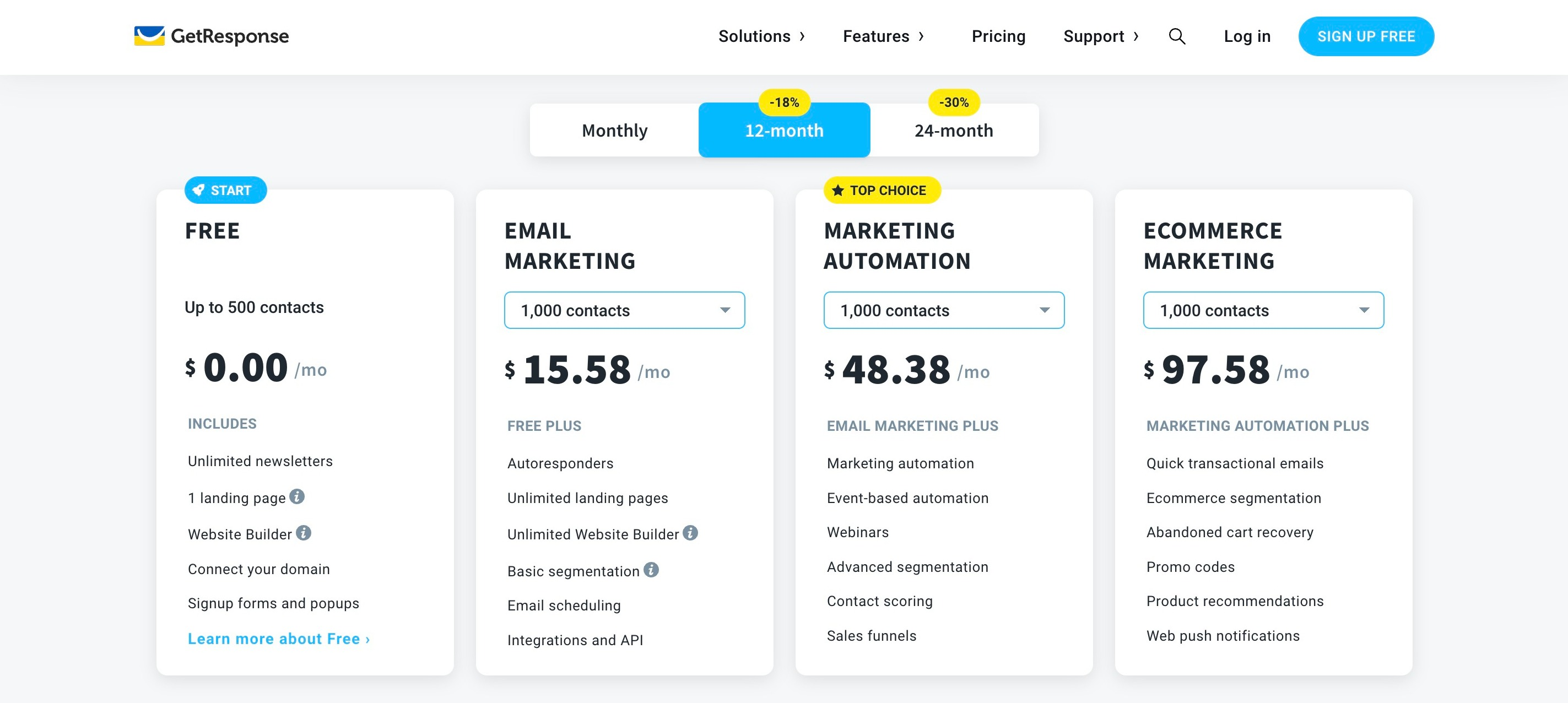This screenshot has height=703, width=1568.
Task: Click Learn more about Free link
Action: tap(279, 639)
